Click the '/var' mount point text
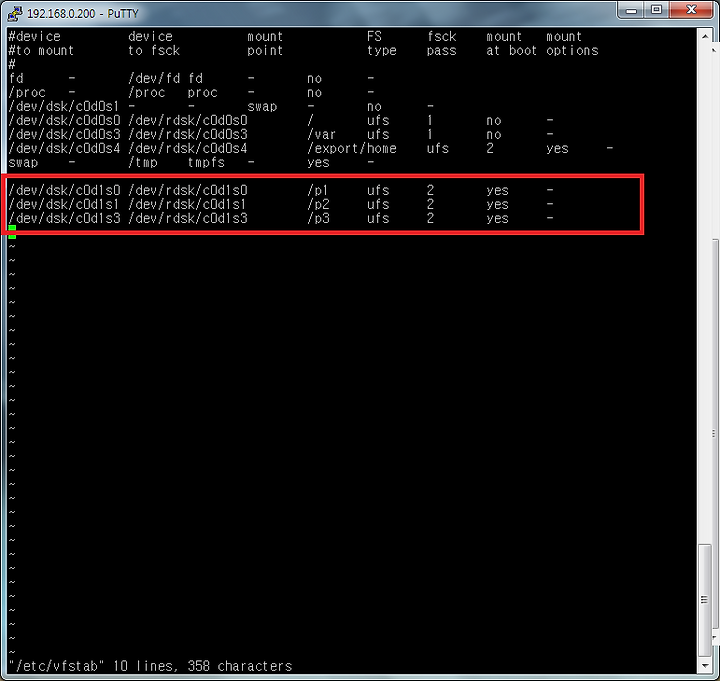720x681 pixels. tap(321, 135)
